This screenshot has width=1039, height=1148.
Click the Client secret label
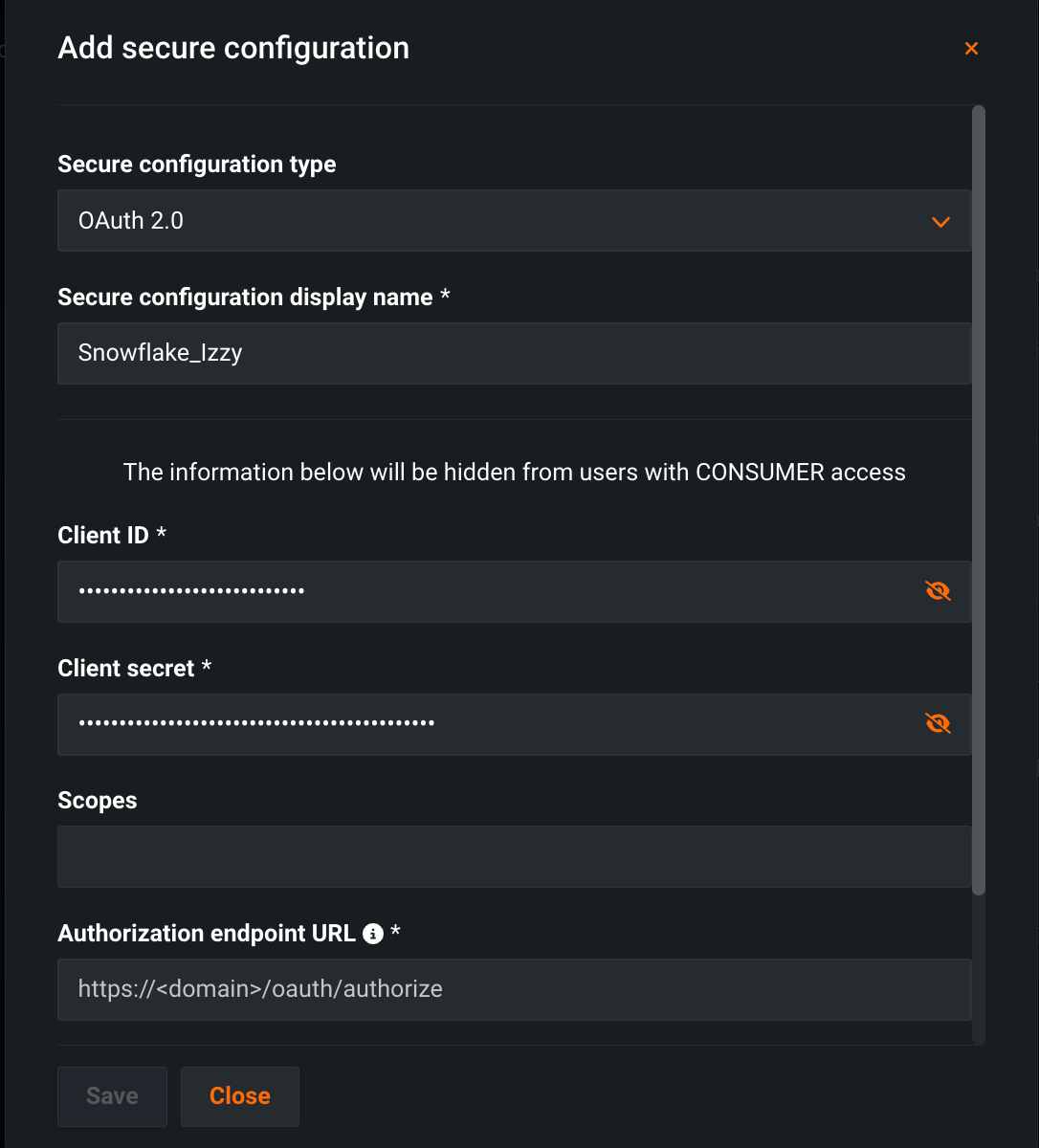click(126, 669)
